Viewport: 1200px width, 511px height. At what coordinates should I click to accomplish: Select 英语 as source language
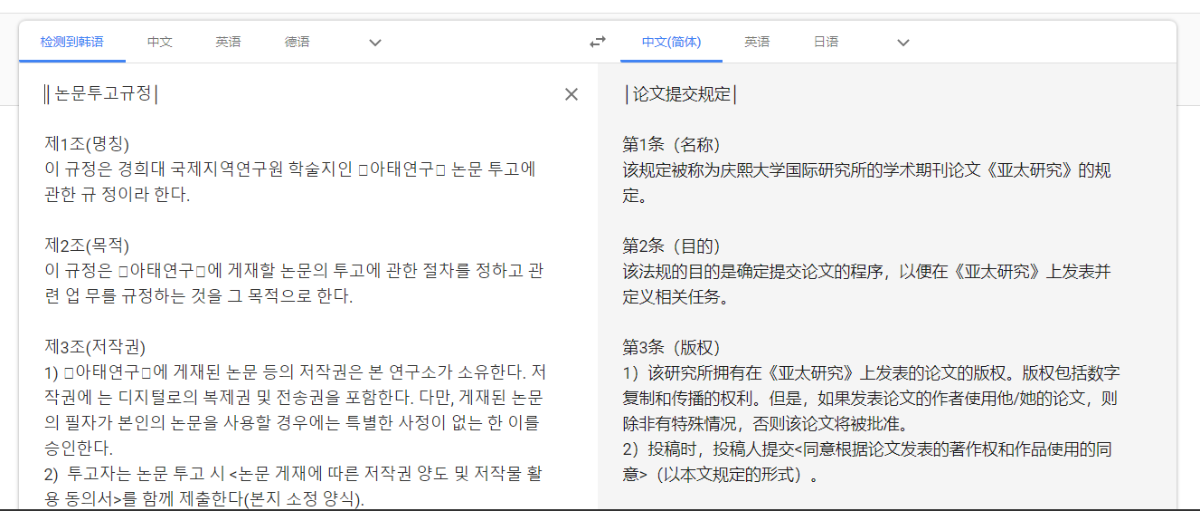point(228,42)
